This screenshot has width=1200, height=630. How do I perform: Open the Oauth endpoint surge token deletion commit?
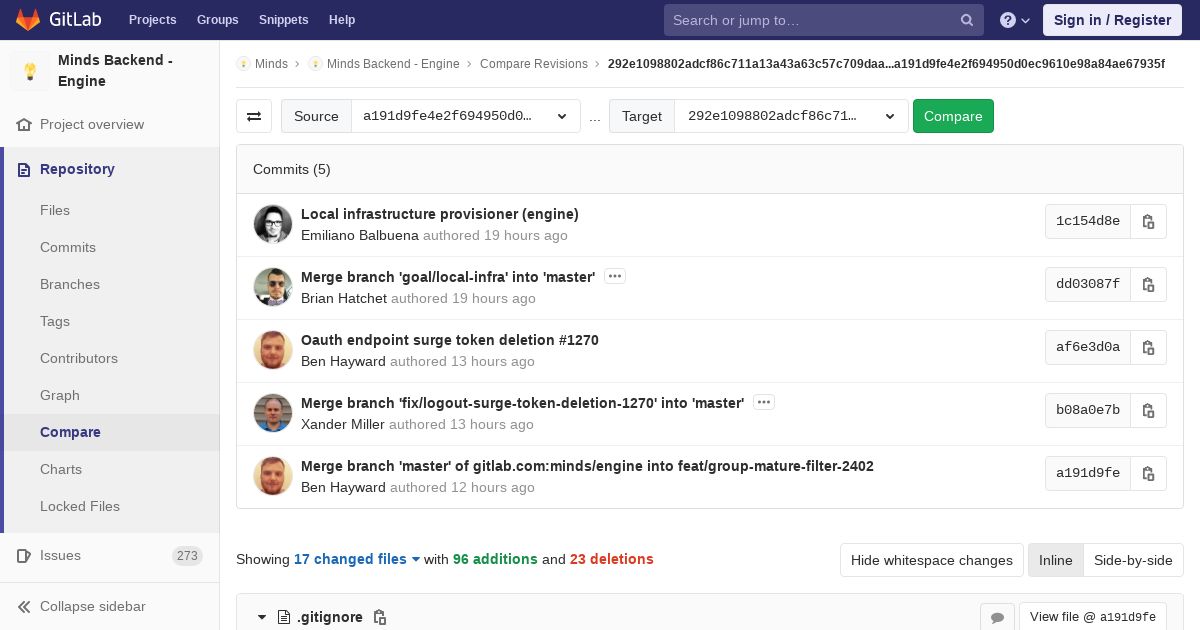[449, 340]
